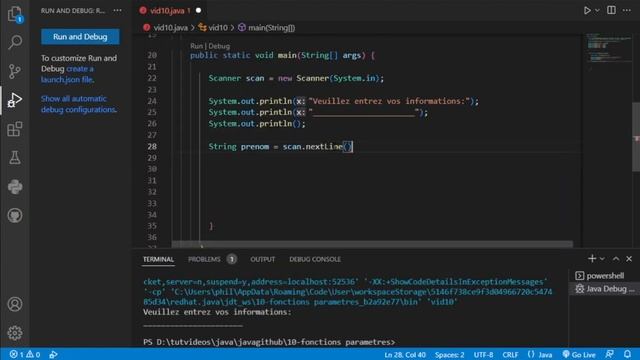This screenshot has width=640, height=360.
Task: Switch to the DEBUG CONSOLE tab
Action: click(315, 259)
